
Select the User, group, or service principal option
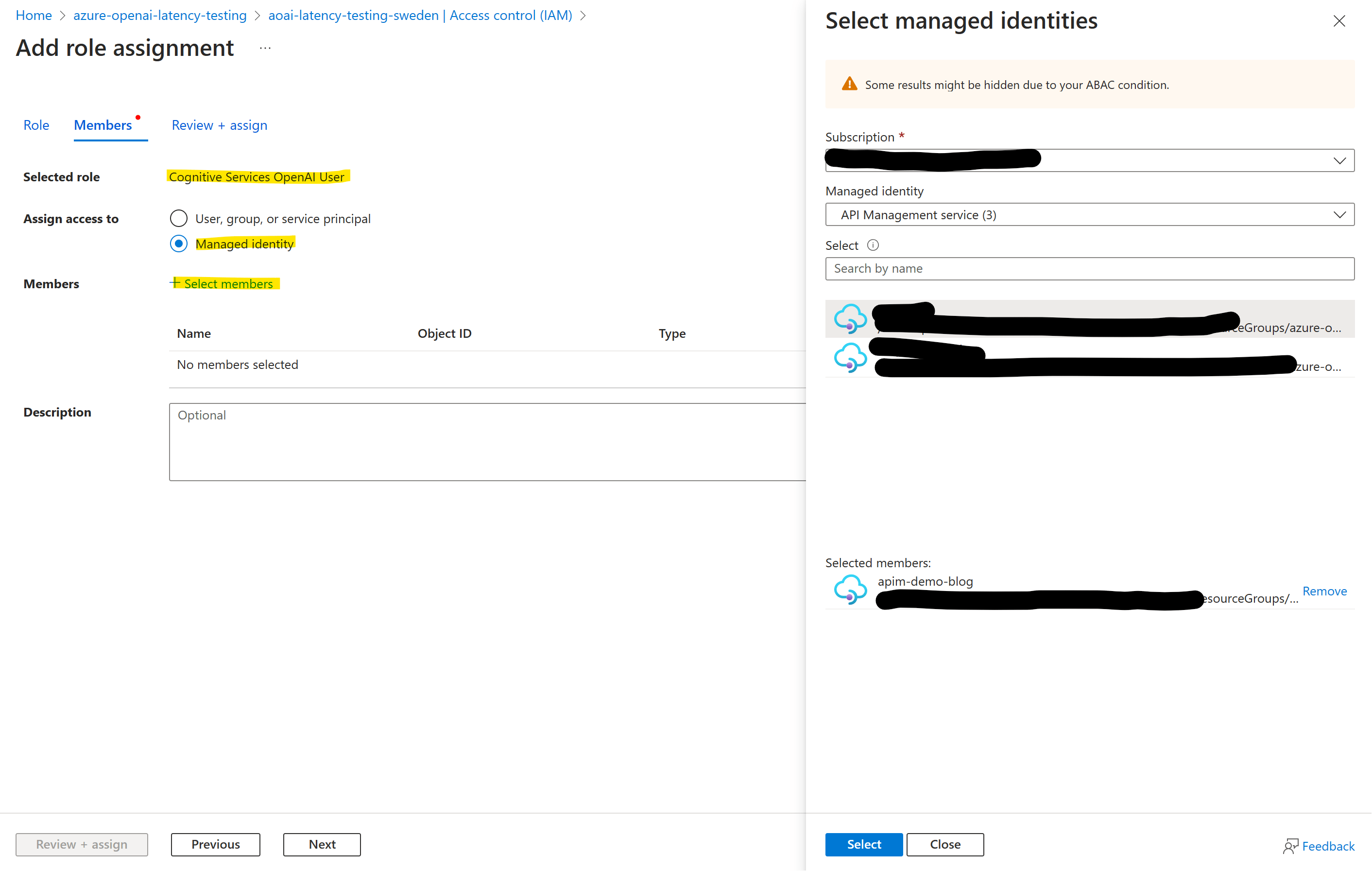[179, 218]
